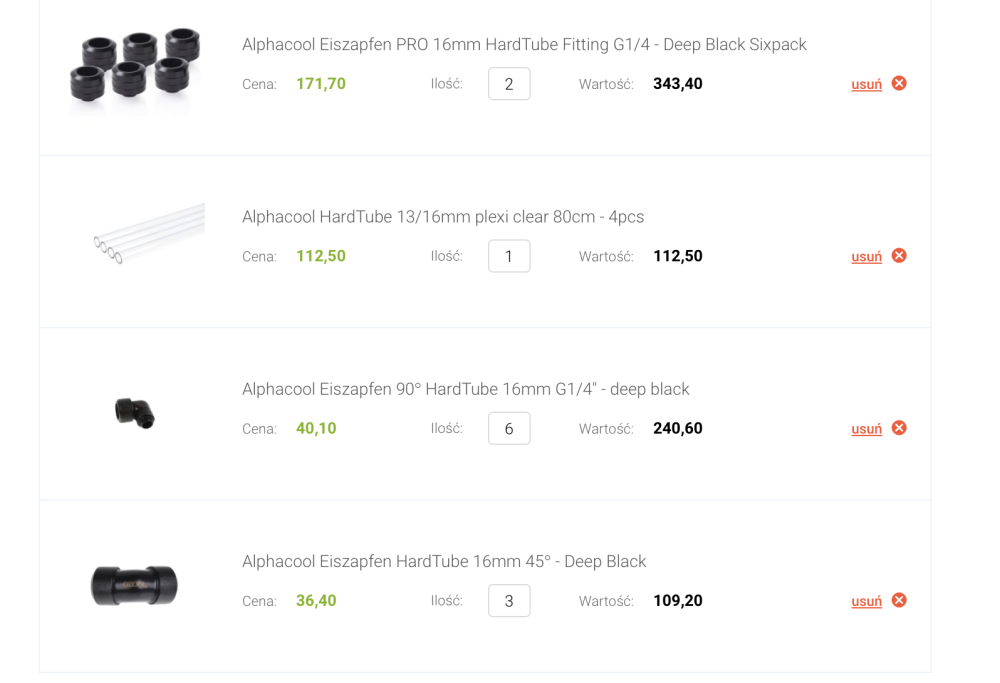The image size is (1000, 683).
Task: Click red remove icon for Eiszapfen PRO Sixpack
Action: (x=899, y=83)
